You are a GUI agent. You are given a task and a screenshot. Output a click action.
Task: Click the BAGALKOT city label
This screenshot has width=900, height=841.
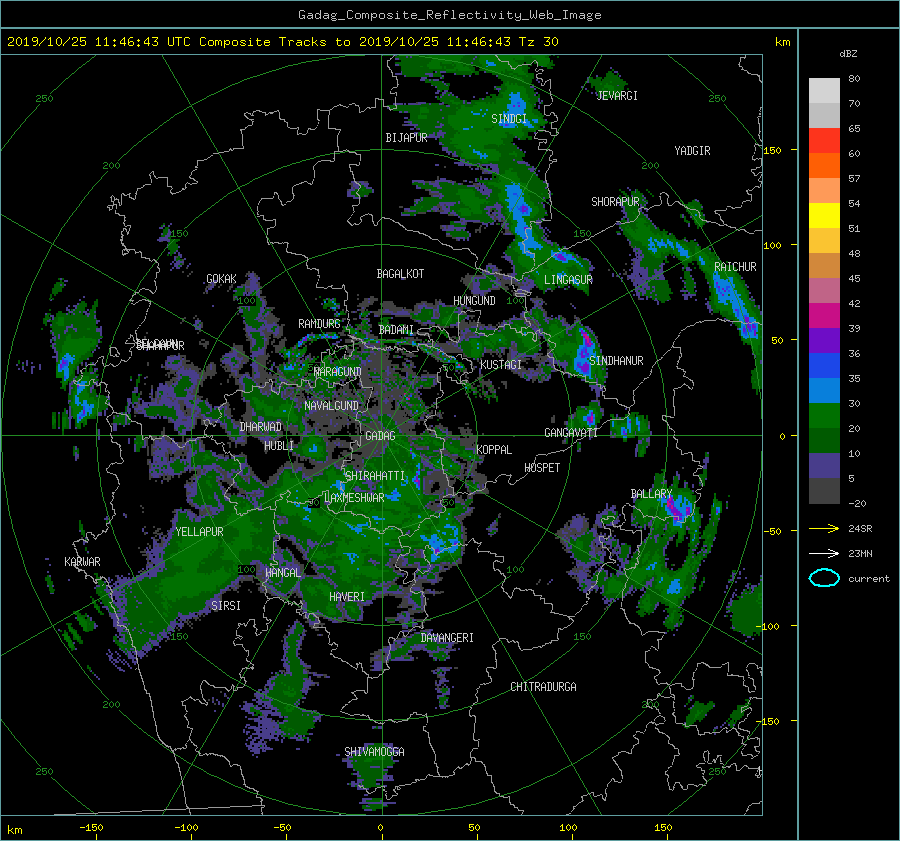pos(400,274)
